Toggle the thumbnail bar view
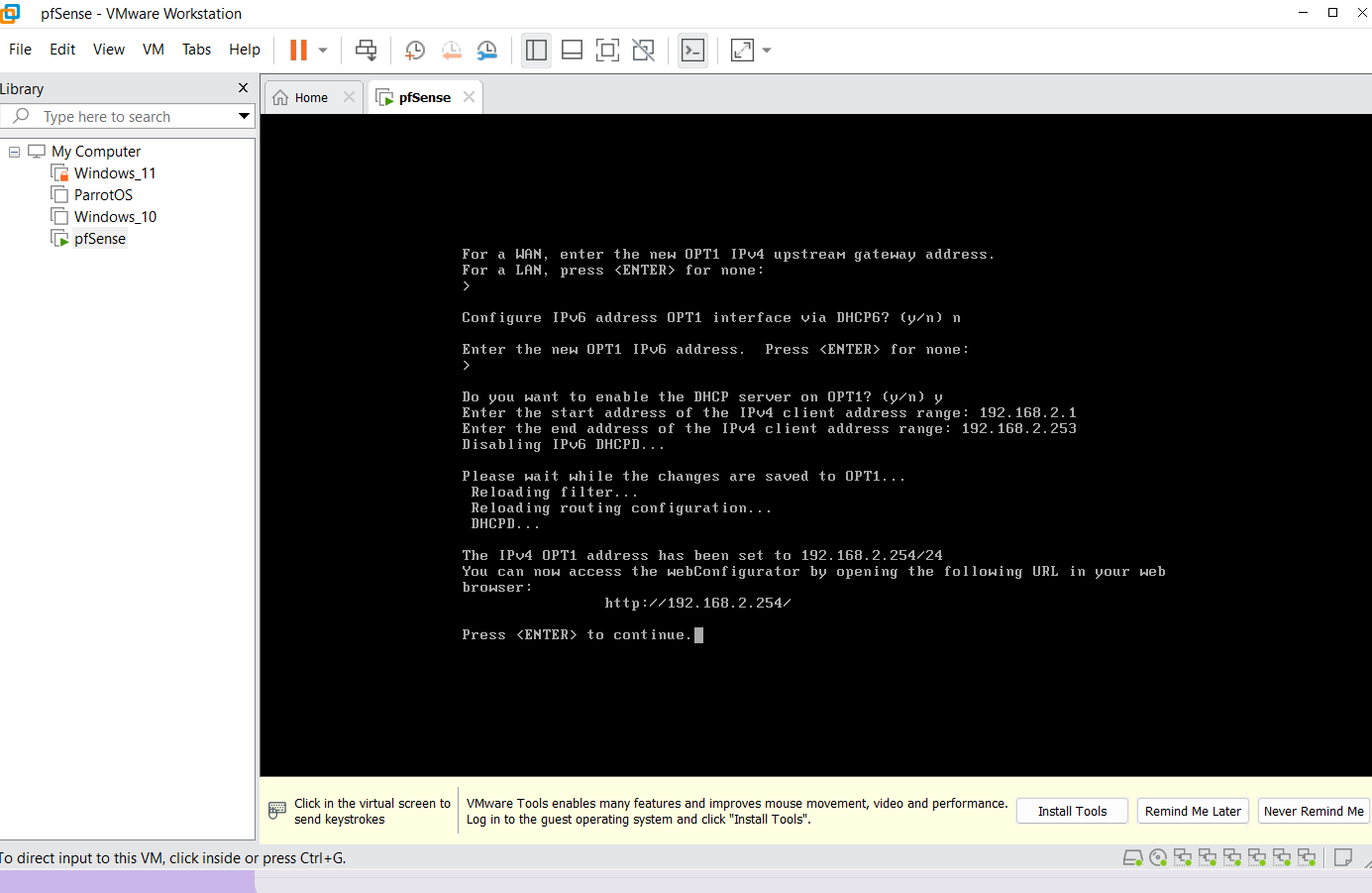Image resolution: width=1372 pixels, height=893 pixels. [x=572, y=50]
